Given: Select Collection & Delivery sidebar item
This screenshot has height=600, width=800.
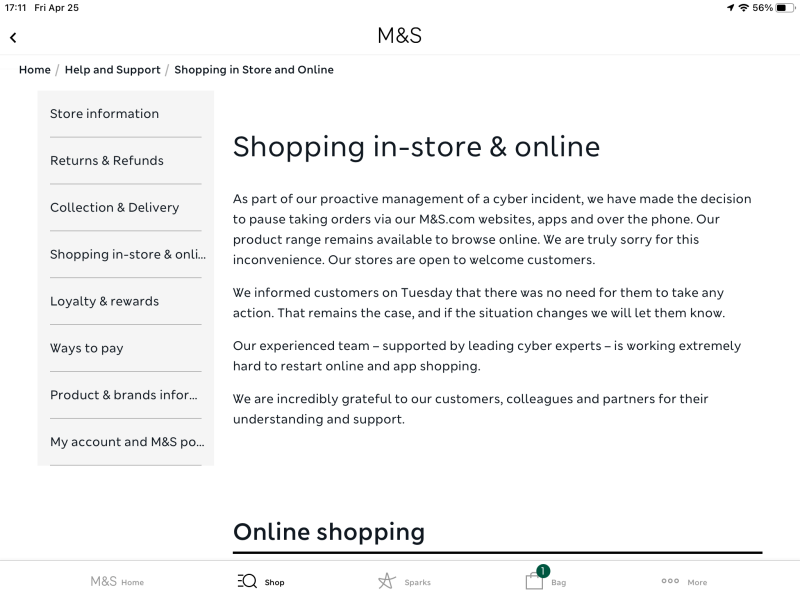Looking at the screenshot, I should [126, 208].
